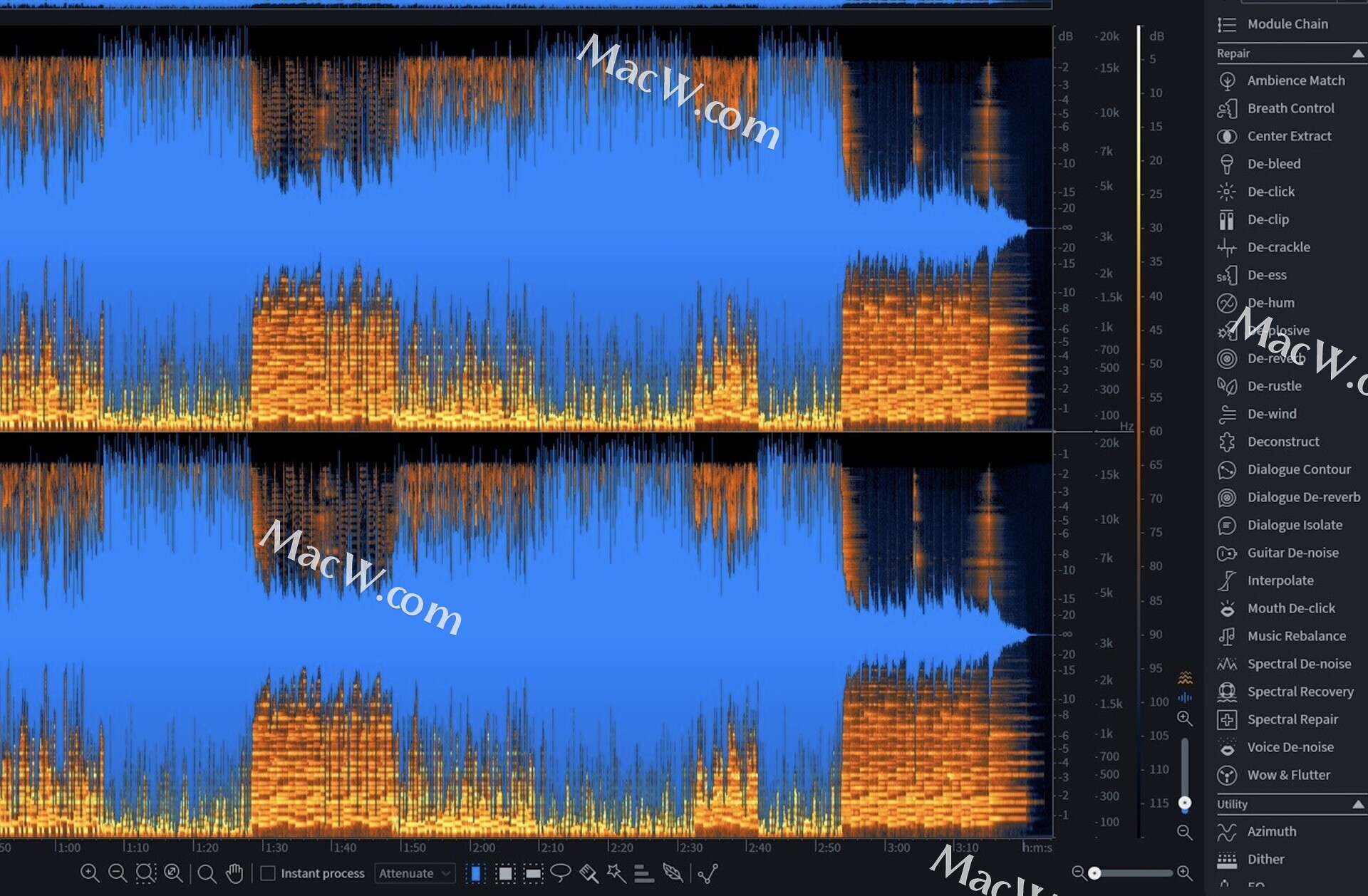This screenshot has height=896, width=1368.
Task: Open Spectral De-noise module
Action: click(x=1298, y=664)
